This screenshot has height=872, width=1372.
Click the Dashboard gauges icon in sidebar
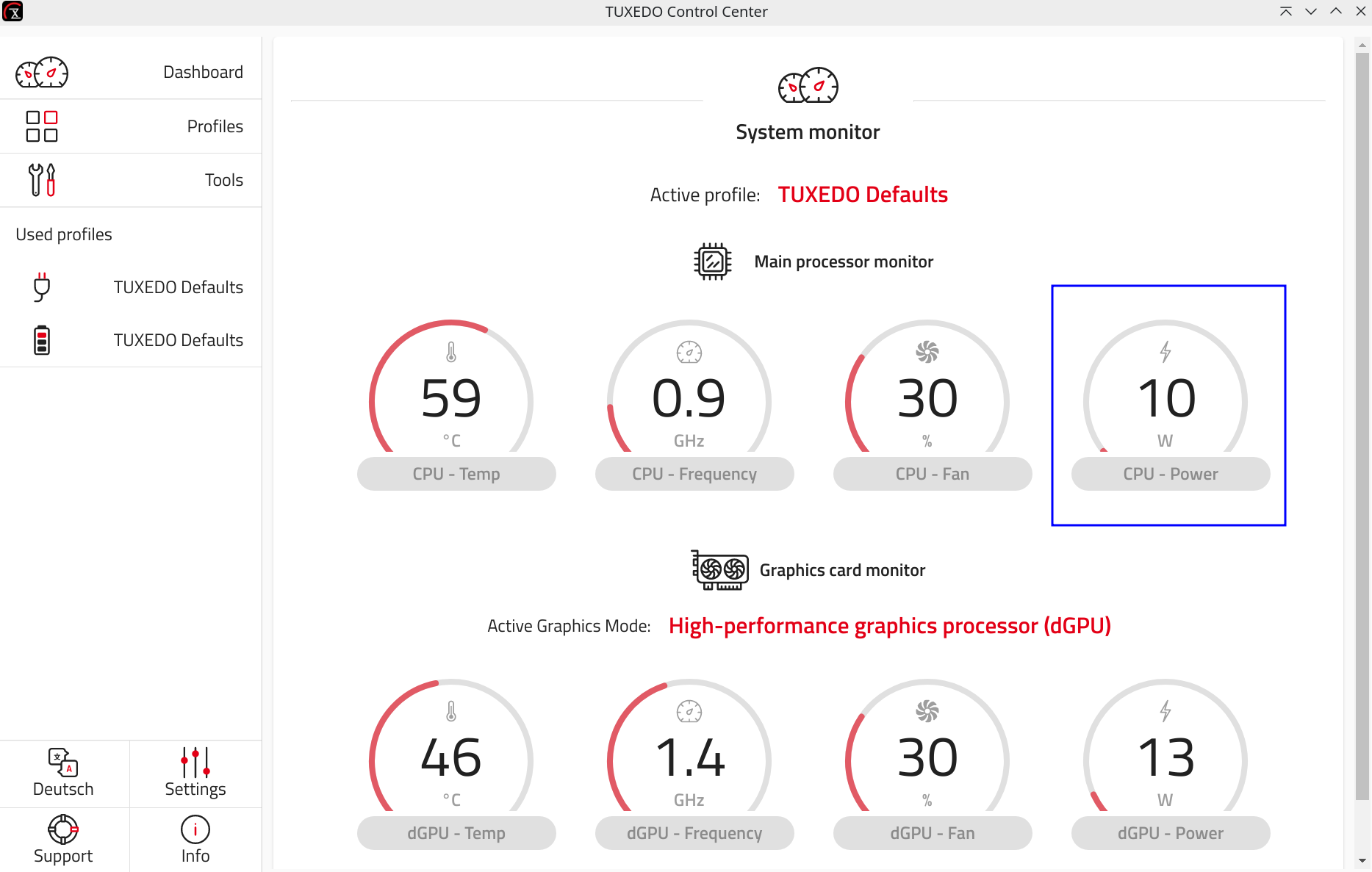tap(42, 72)
